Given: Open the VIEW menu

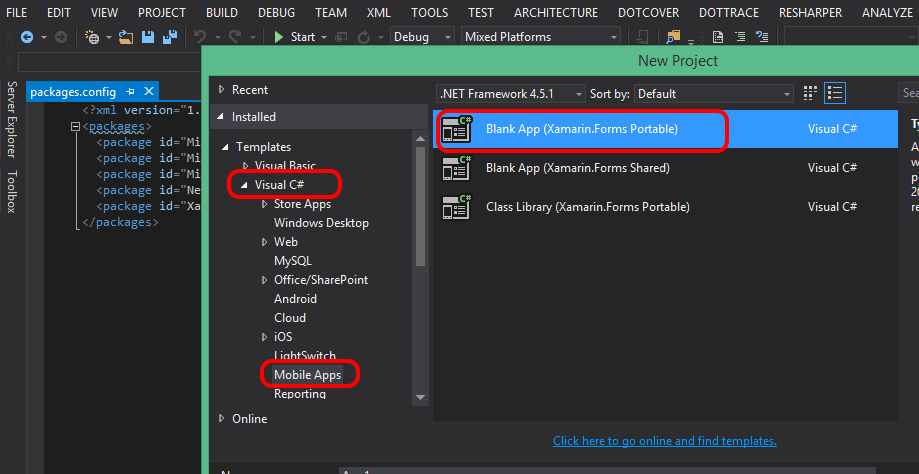Looking at the screenshot, I should coord(104,12).
